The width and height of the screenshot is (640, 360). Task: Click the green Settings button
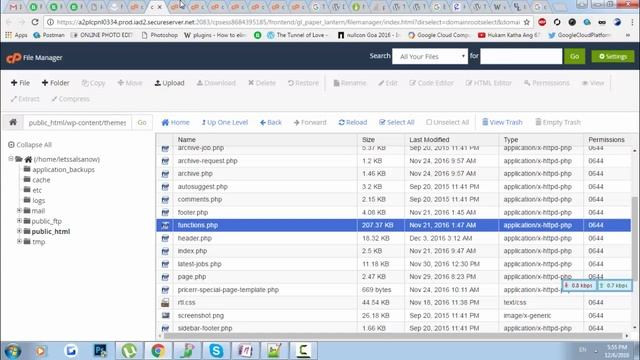click(613, 56)
